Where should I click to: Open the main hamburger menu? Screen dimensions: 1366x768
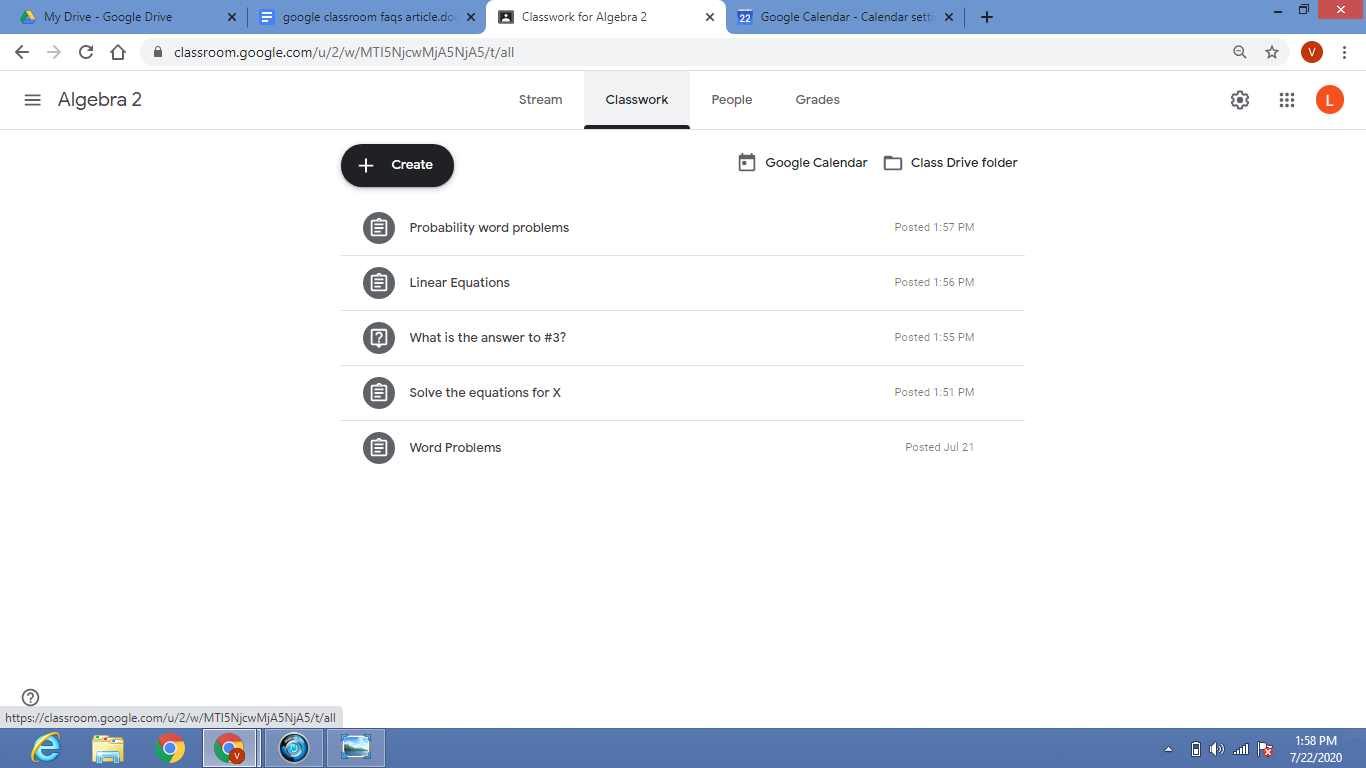(x=32, y=100)
